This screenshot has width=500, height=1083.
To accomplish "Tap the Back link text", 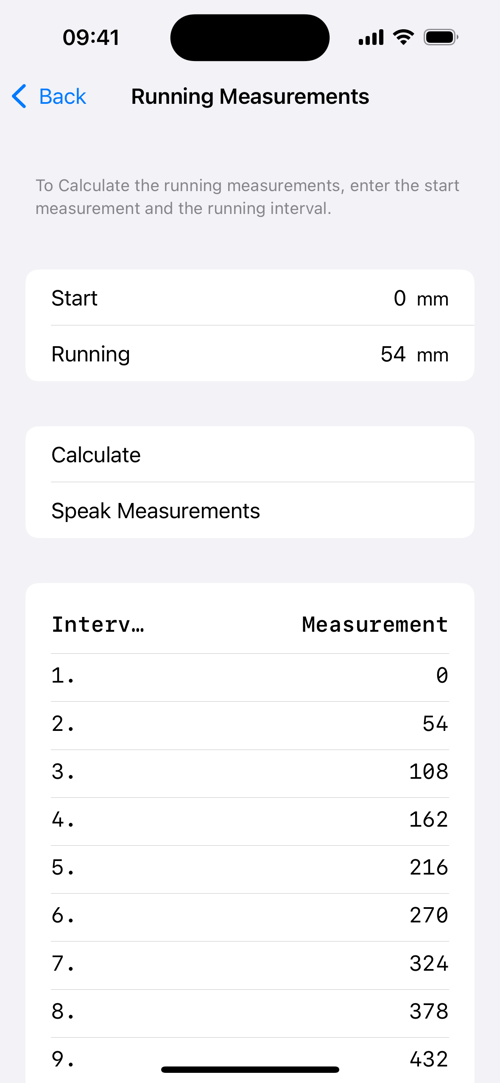I will [62, 97].
